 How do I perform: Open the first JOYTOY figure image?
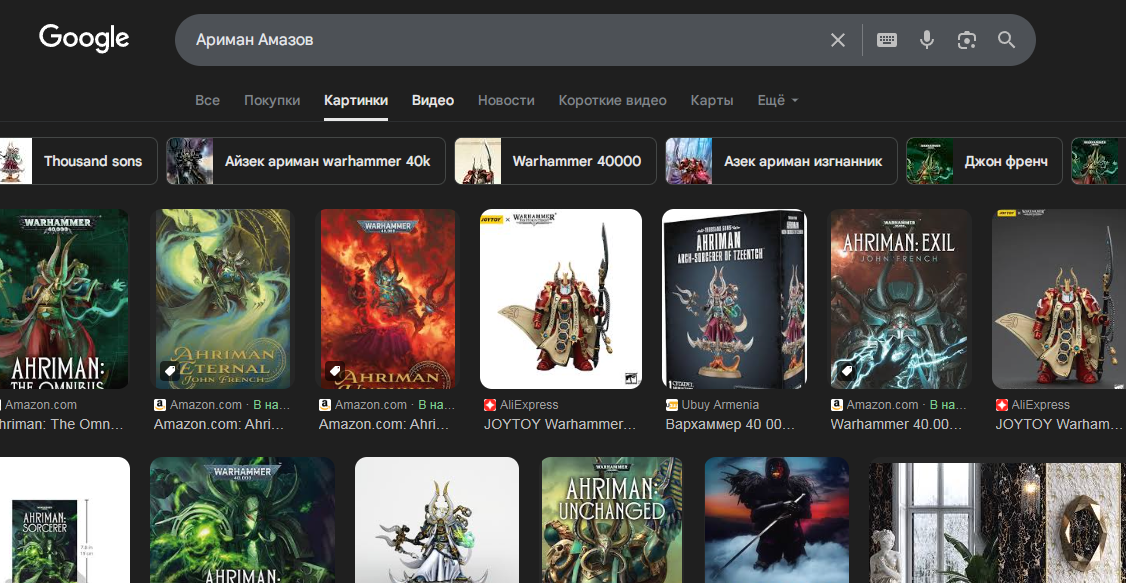(561, 299)
